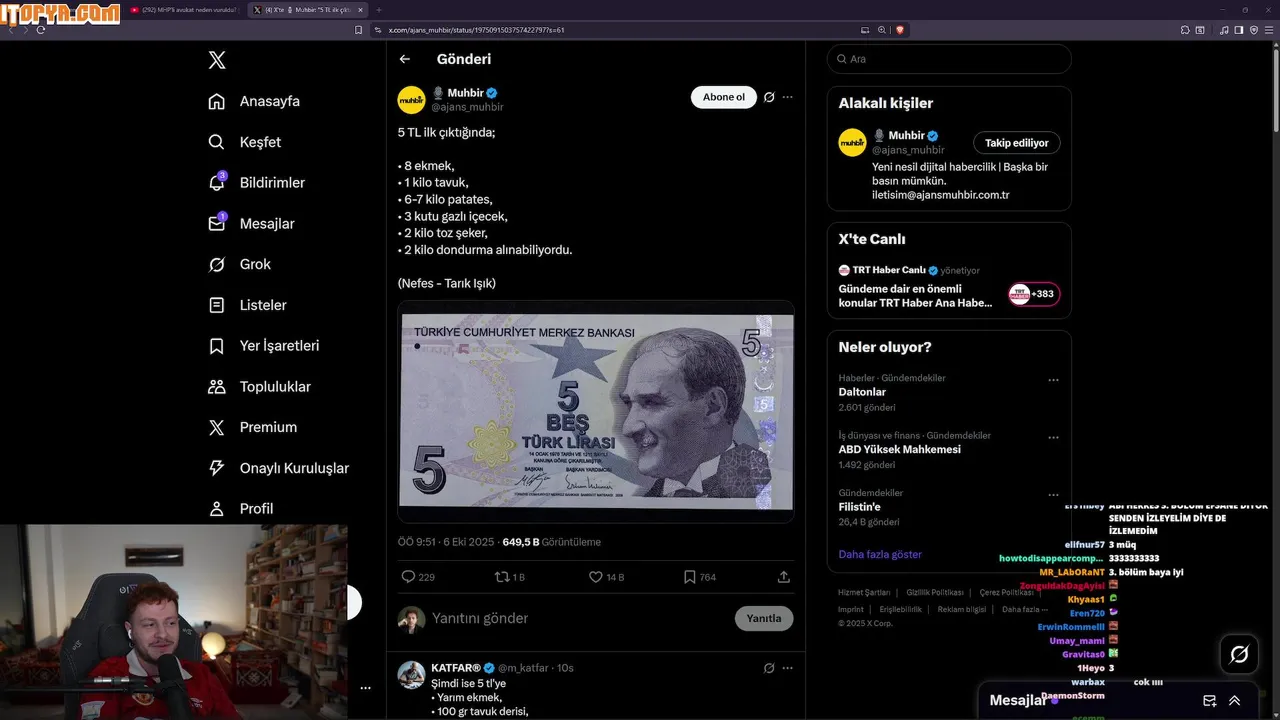Open Anasayfa home page
Screen dimensions: 1280x720
click(x=254, y=101)
